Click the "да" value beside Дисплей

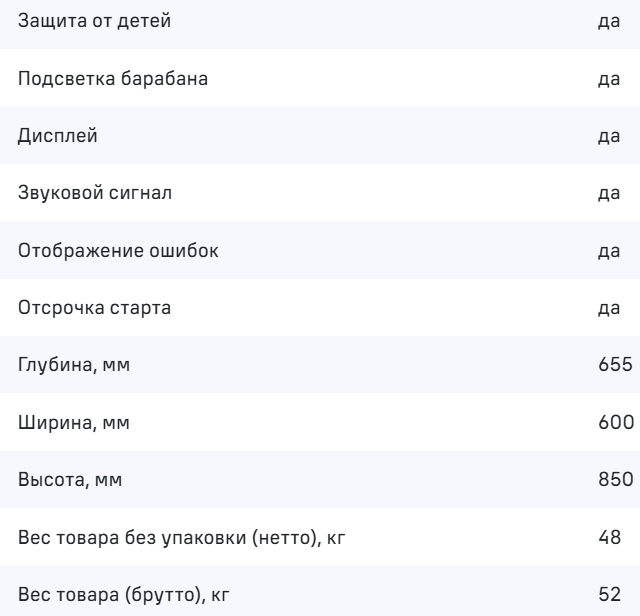point(608,136)
